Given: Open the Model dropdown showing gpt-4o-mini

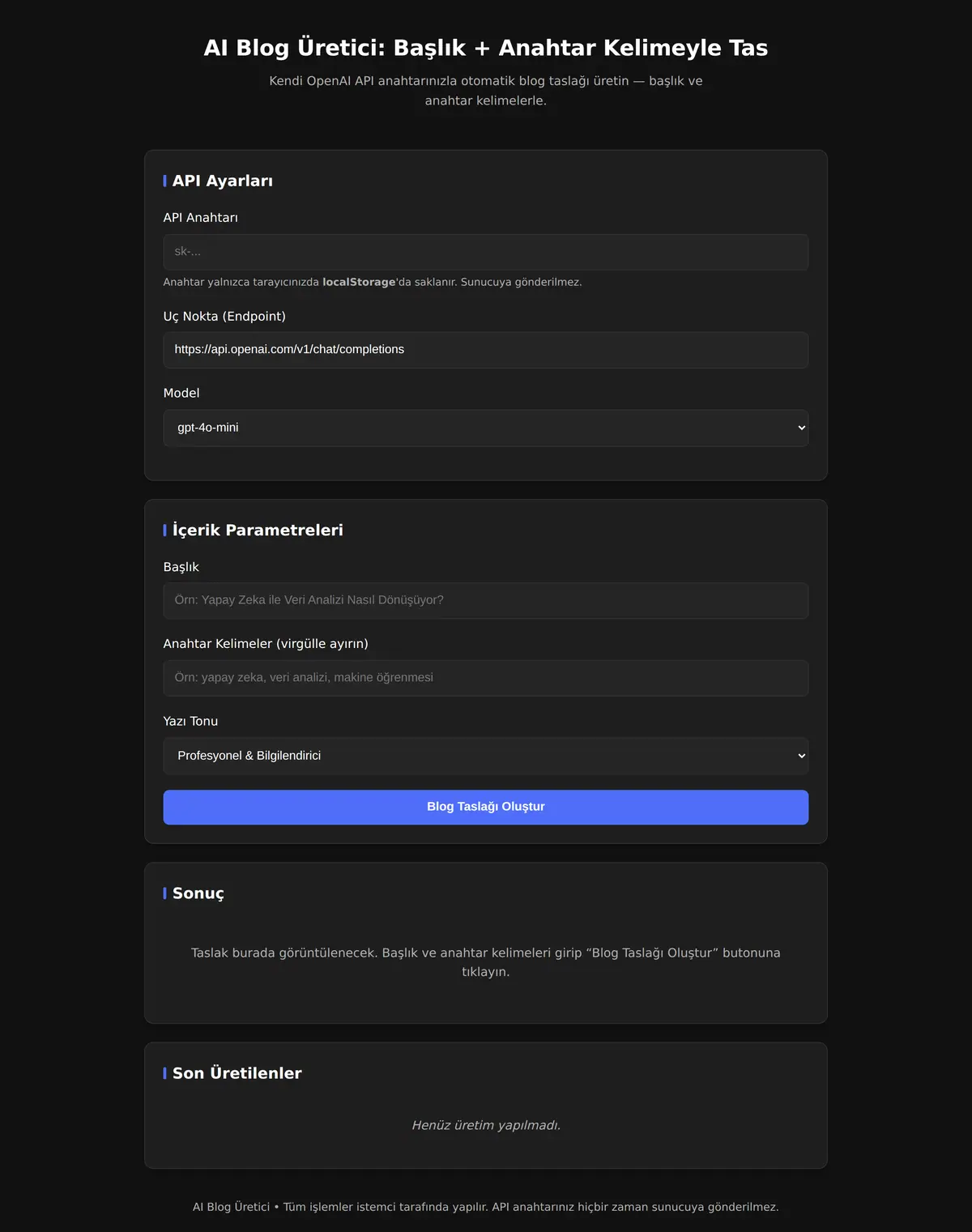Looking at the screenshot, I should tap(486, 428).
